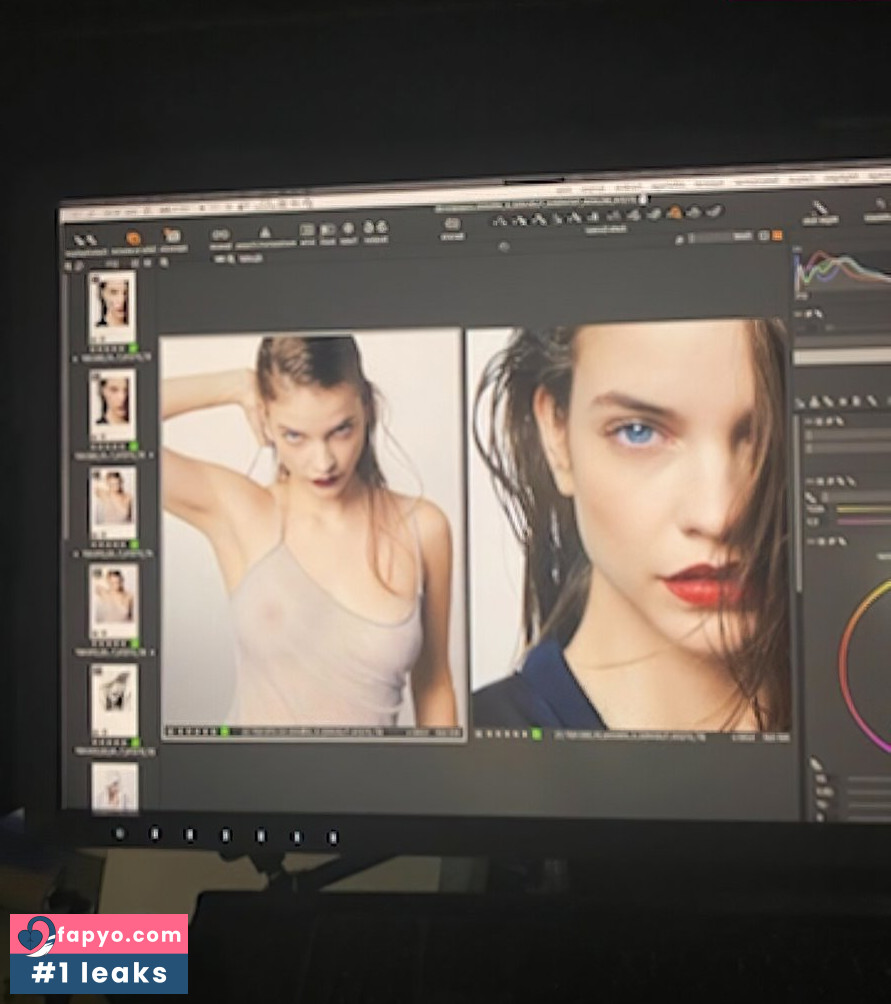Click the histogram graph at top of right panel
Viewport: 891px width, 1004px height.
coord(842,271)
